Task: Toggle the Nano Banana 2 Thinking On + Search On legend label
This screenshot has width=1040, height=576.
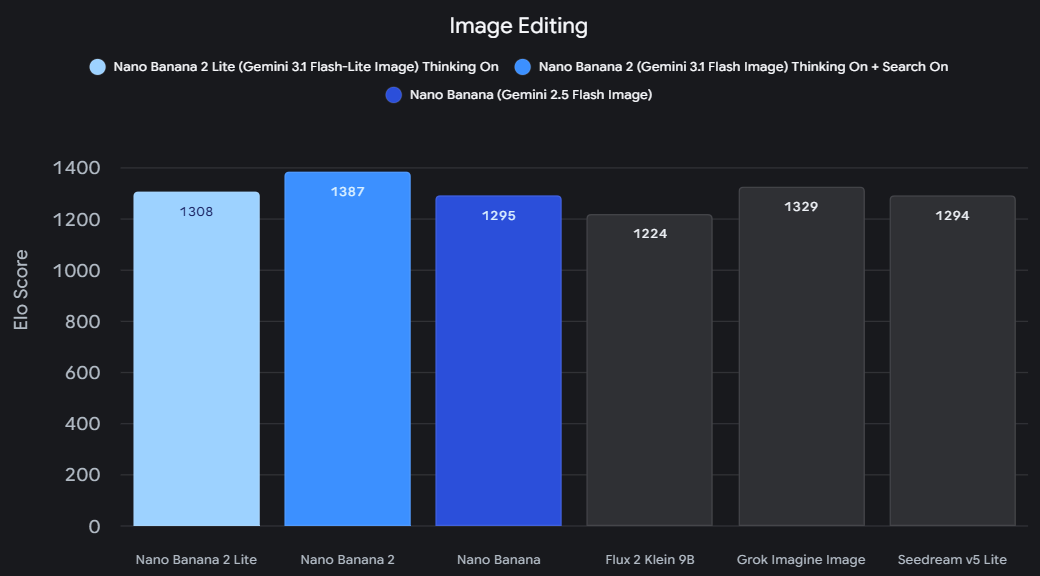Action: 744,67
